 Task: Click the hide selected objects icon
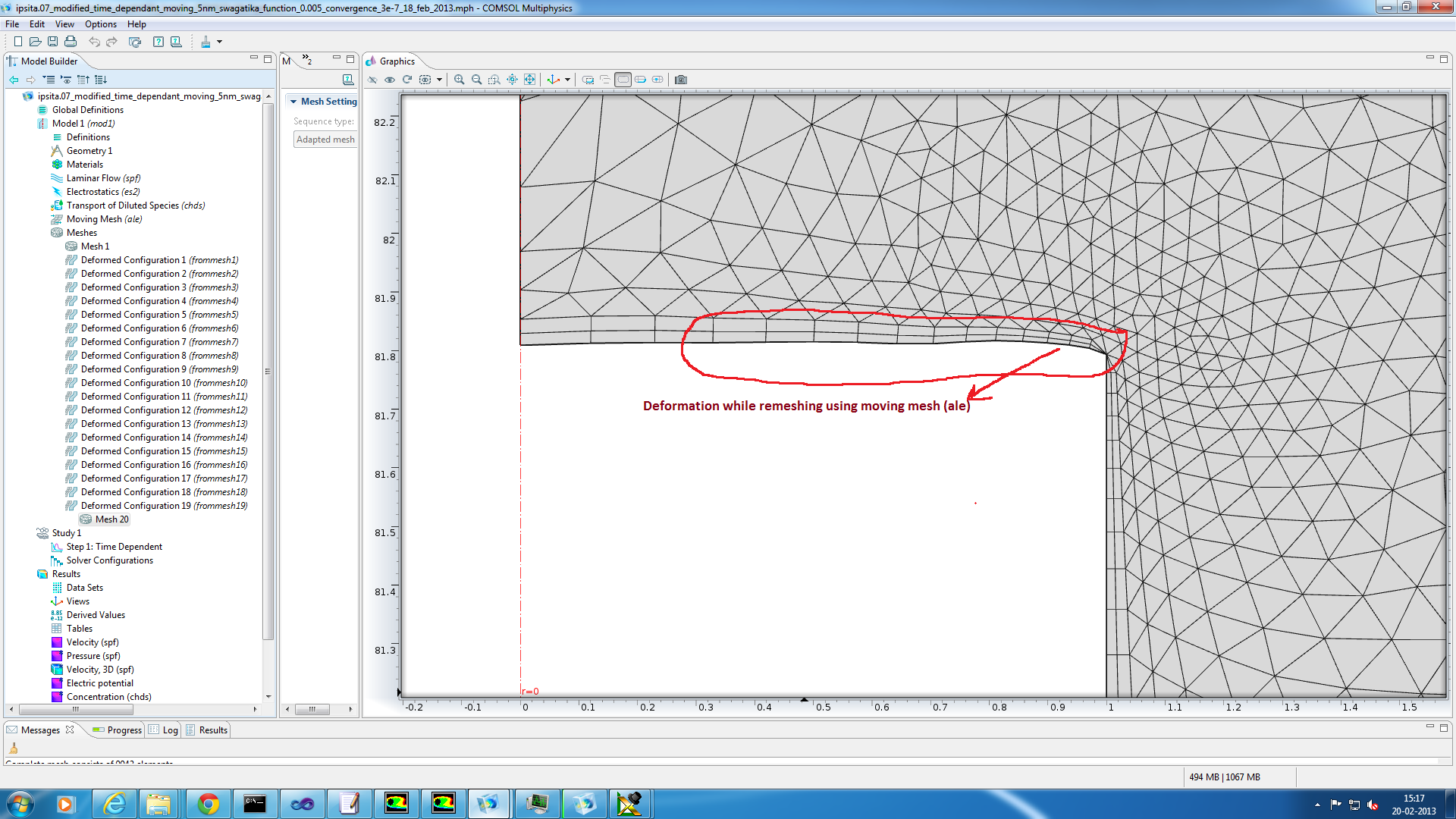372,80
